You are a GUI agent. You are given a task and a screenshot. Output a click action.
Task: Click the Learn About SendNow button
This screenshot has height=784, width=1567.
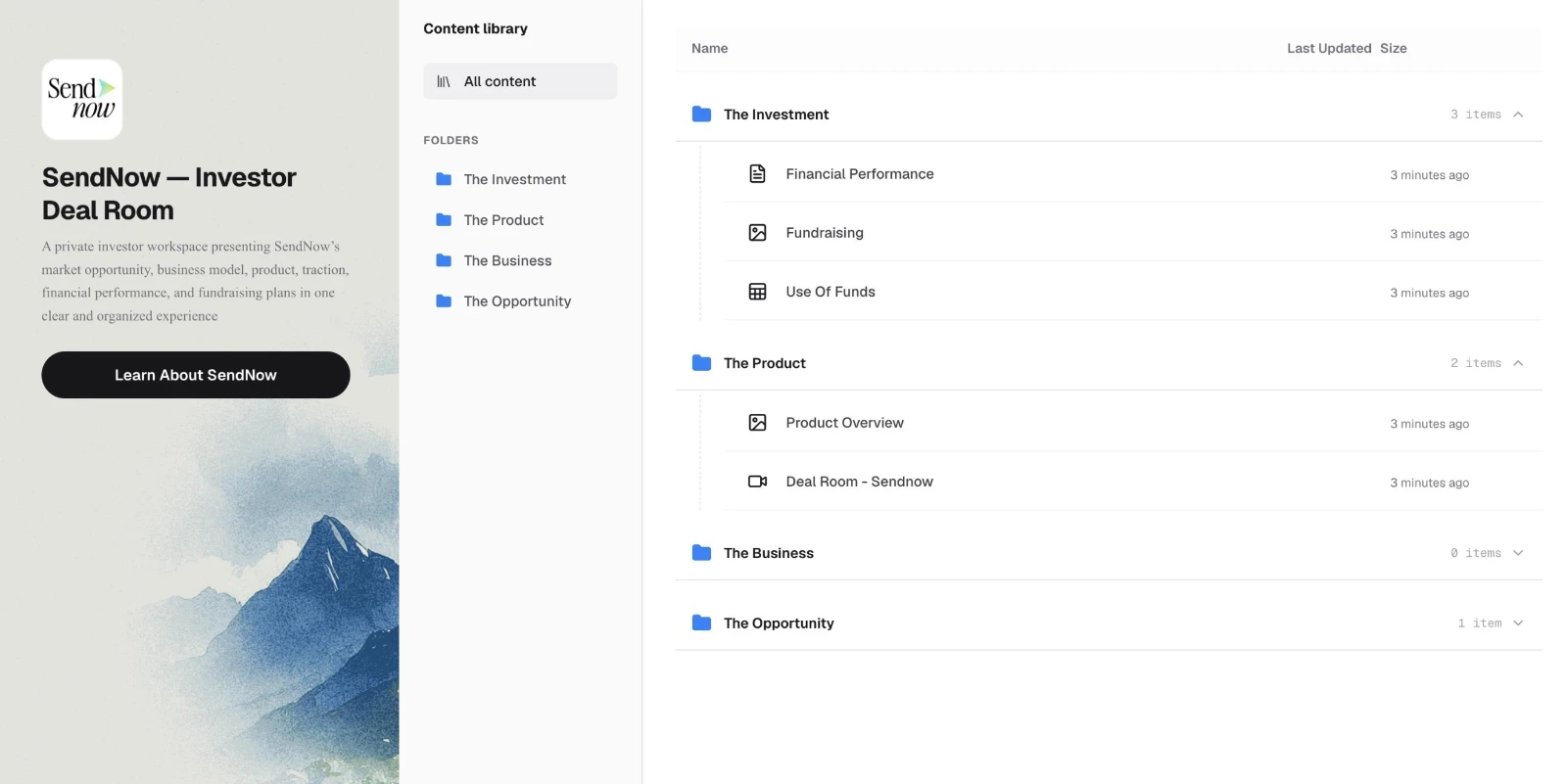[196, 375]
